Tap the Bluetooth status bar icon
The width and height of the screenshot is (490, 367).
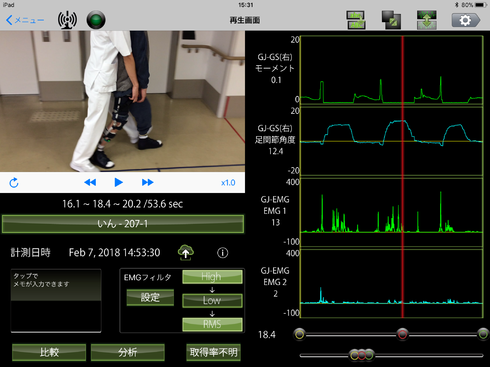point(457,5)
